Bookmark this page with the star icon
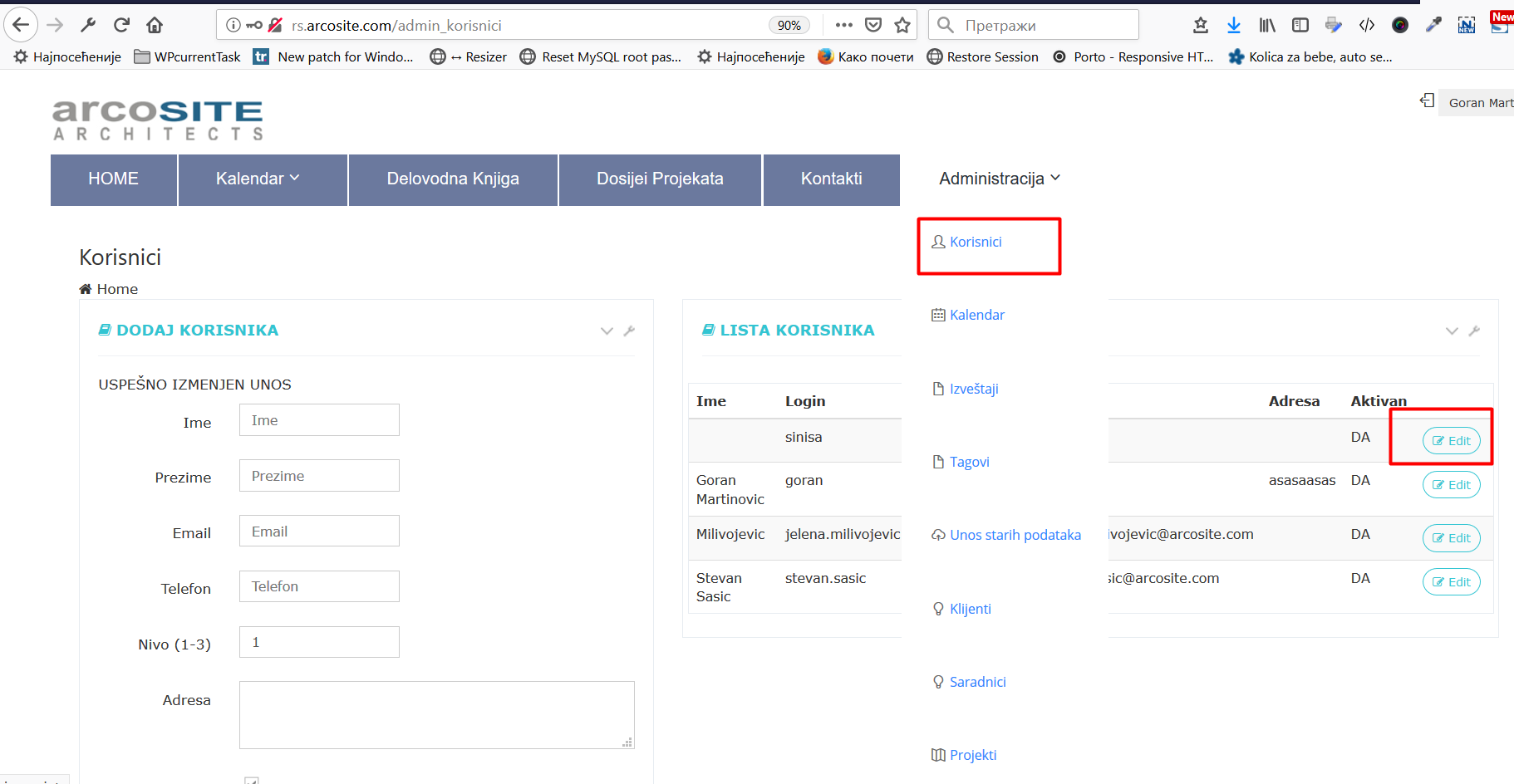The width and height of the screenshot is (1514, 784). [902, 25]
